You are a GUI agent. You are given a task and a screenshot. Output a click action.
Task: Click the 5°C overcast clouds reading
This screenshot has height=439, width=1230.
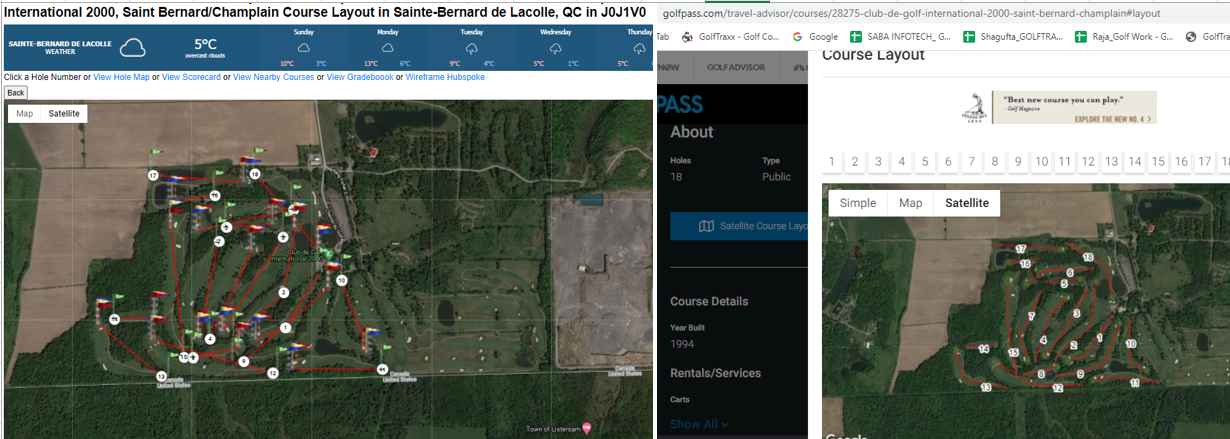point(206,48)
